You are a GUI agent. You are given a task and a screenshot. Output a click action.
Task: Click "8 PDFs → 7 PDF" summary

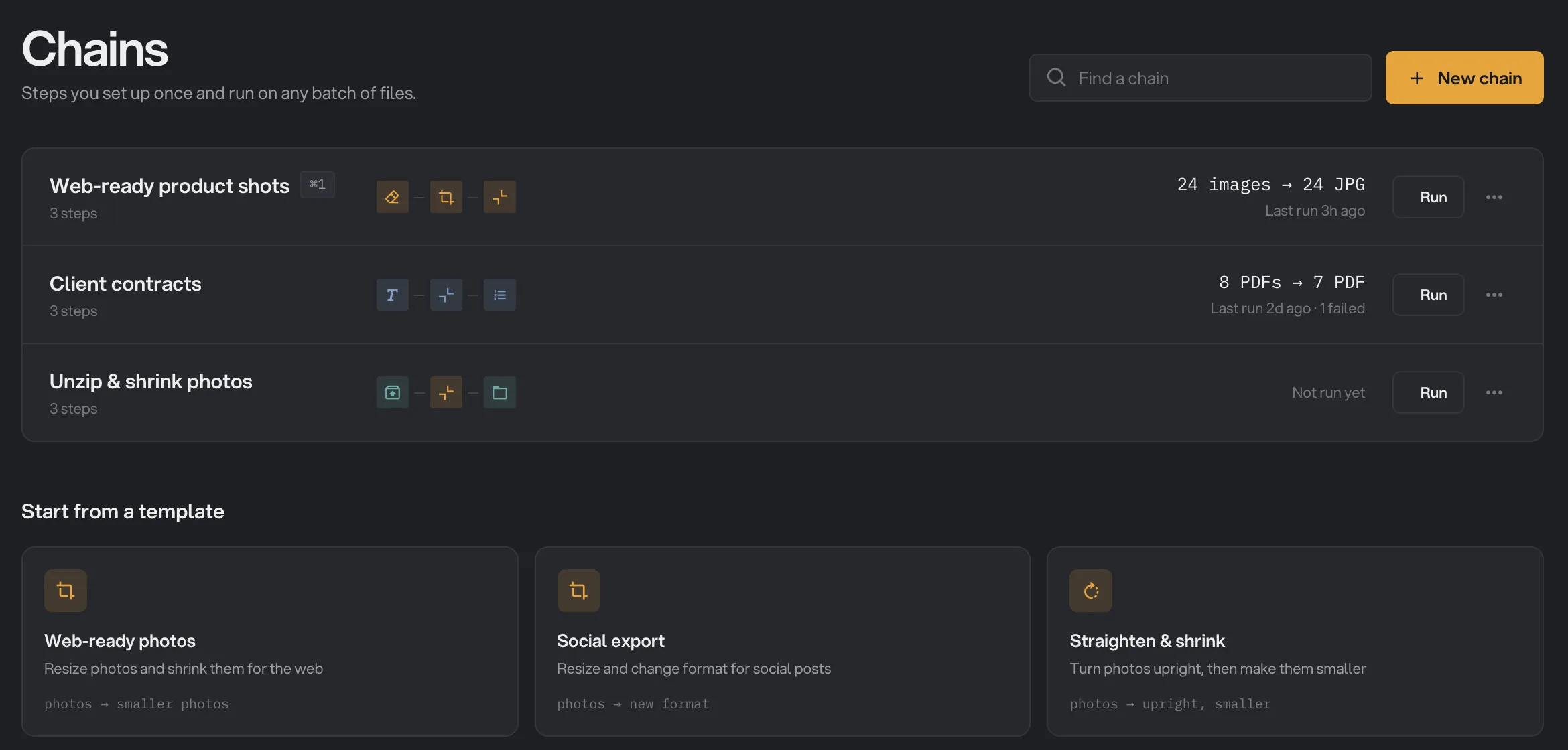coord(1291,282)
